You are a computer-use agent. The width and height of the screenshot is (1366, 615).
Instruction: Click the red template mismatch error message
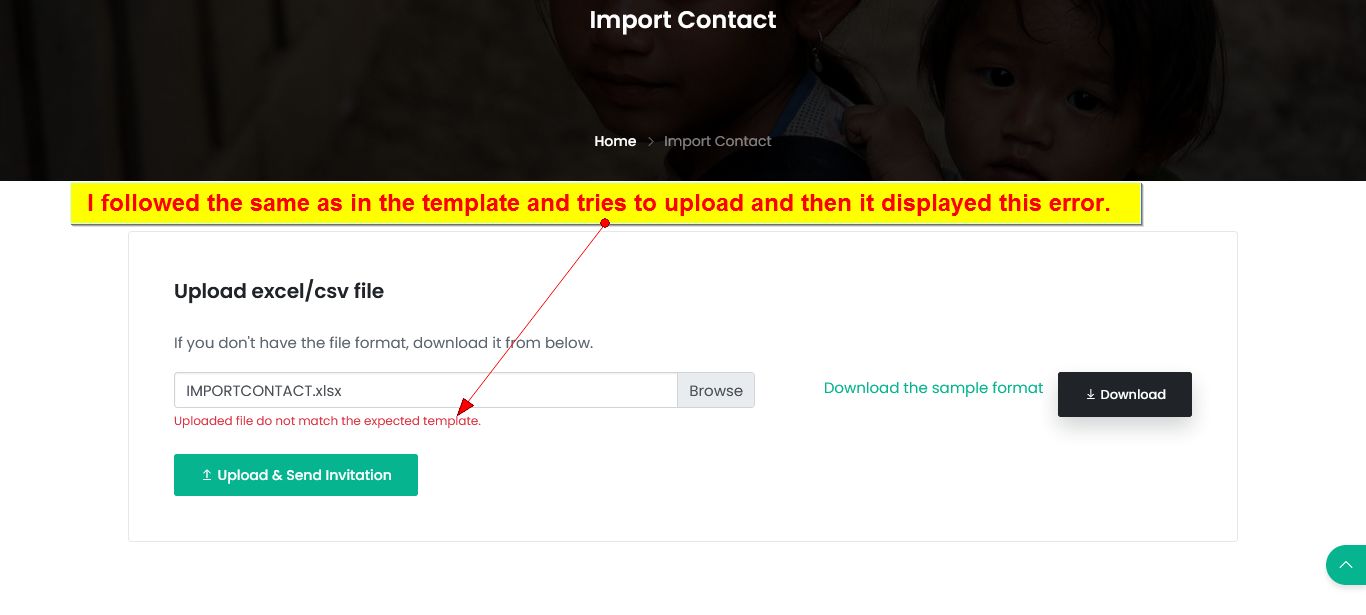(x=327, y=421)
